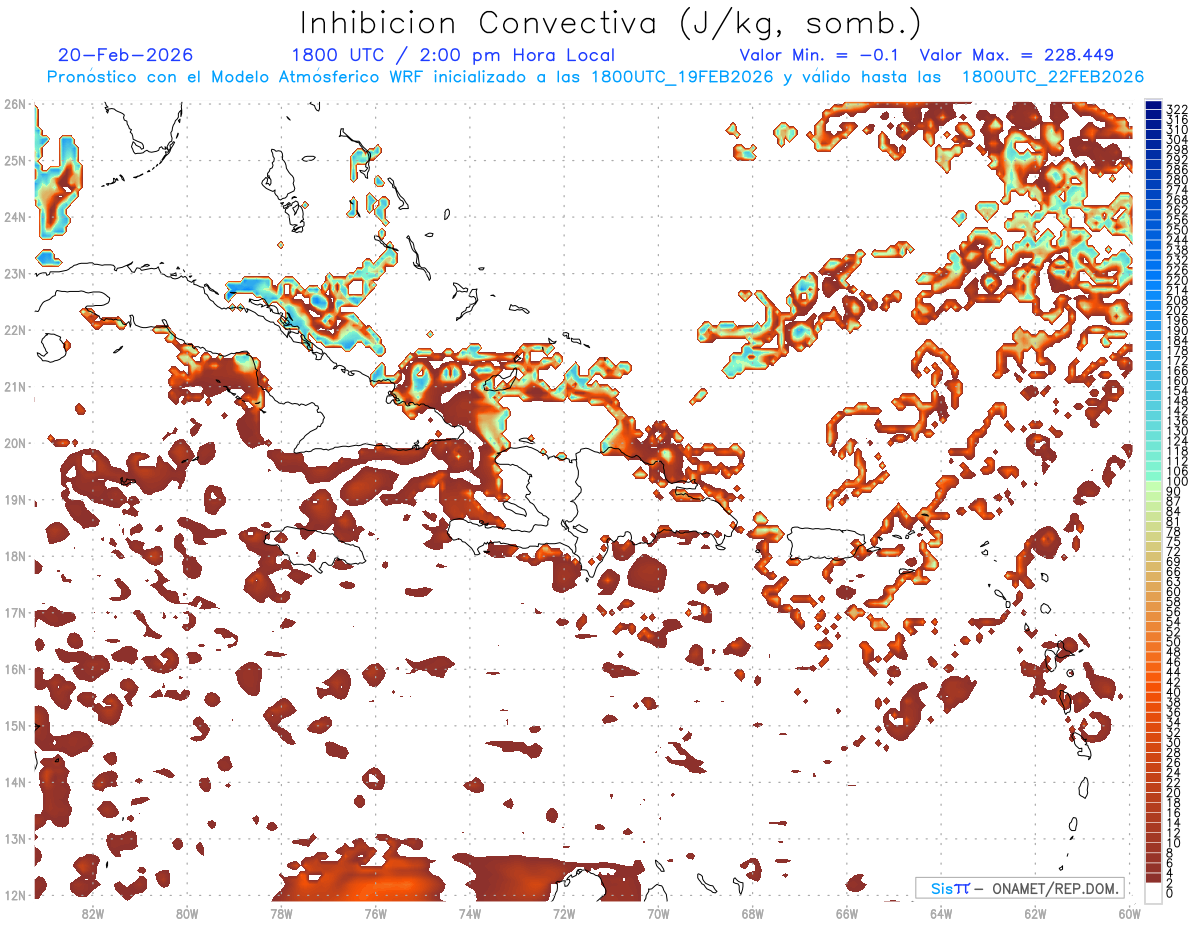This screenshot has width=1200, height=927.
Task: Click the longitude label '64W'
Action: (x=941, y=913)
